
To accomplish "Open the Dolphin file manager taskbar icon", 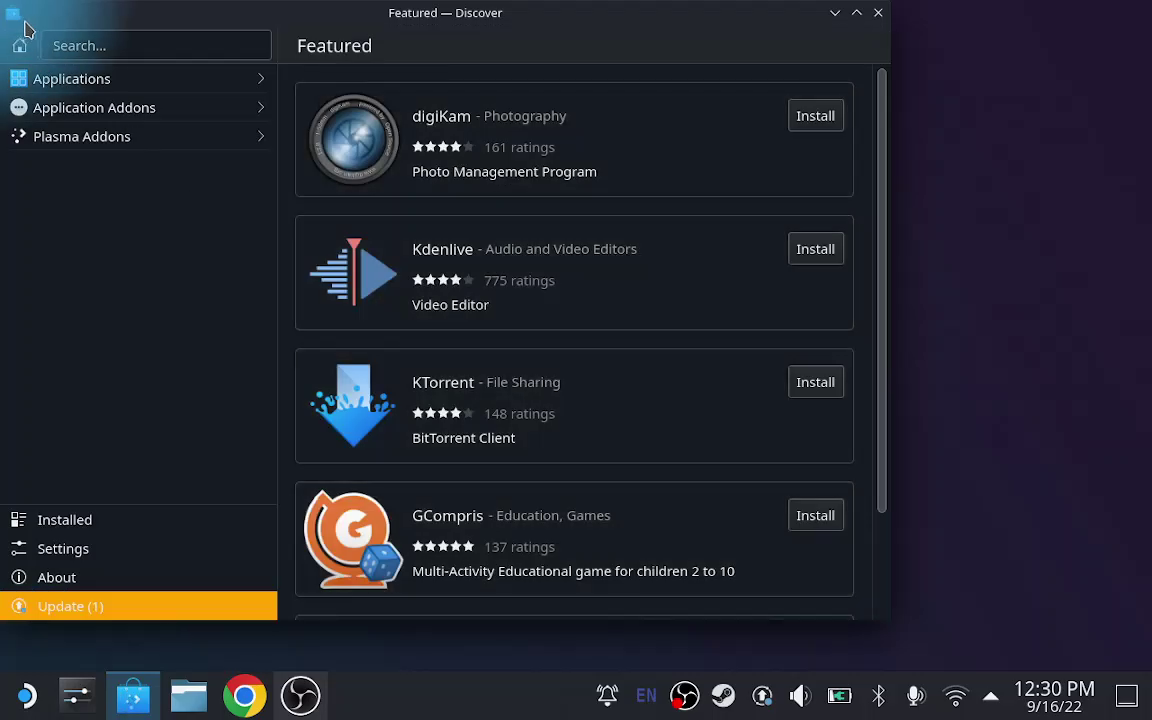I will (189, 695).
